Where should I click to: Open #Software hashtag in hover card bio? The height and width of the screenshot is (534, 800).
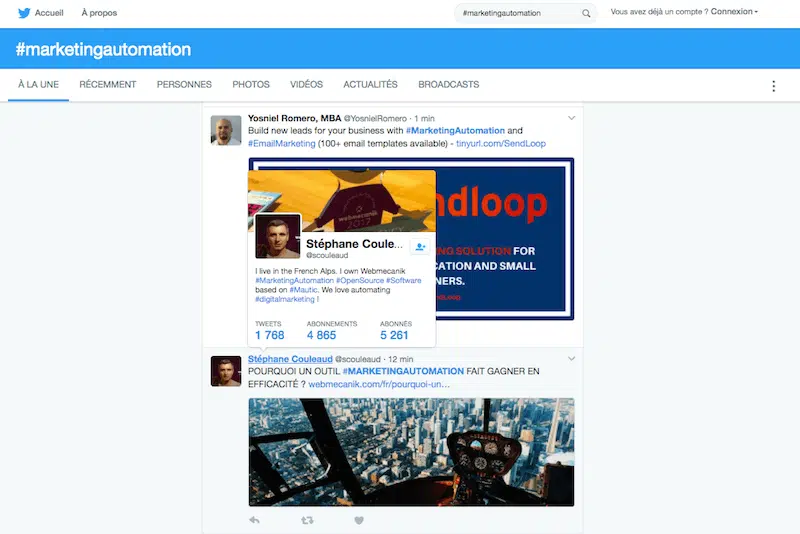pos(404,280)
